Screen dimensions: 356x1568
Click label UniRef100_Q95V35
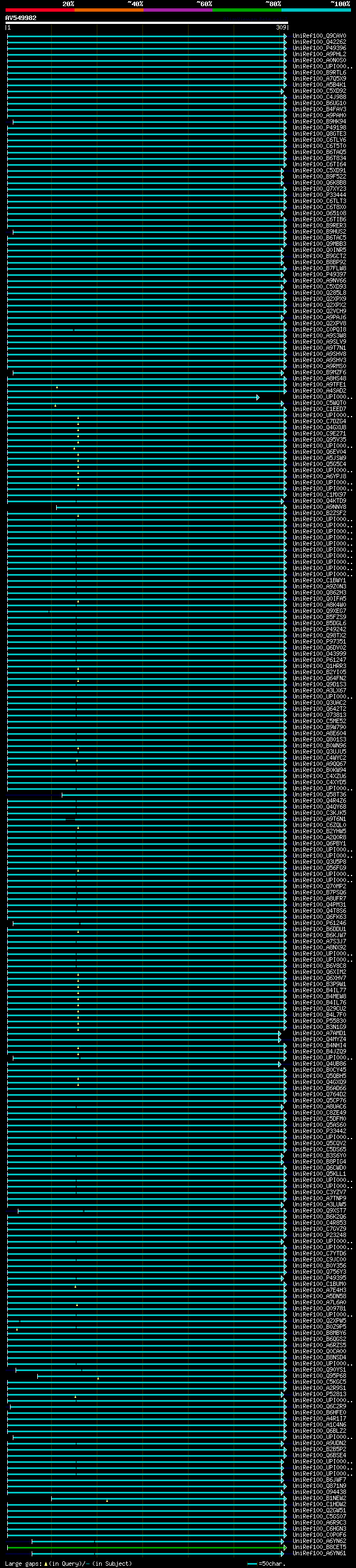point(319,439)
